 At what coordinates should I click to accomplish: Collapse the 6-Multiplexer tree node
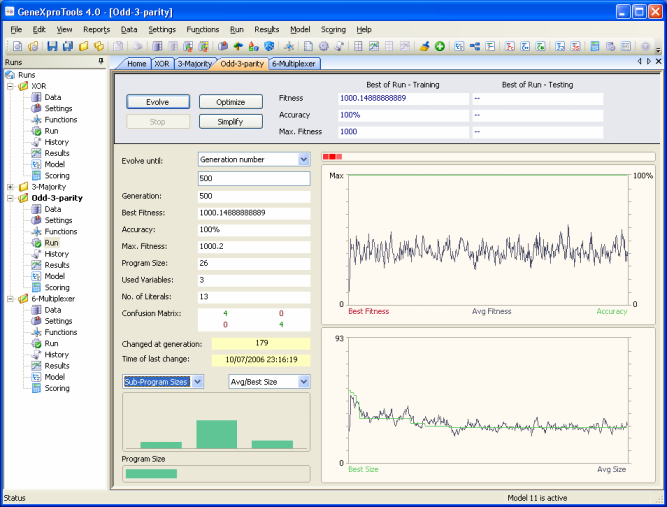pyautogui.click(x=10, y=299)
